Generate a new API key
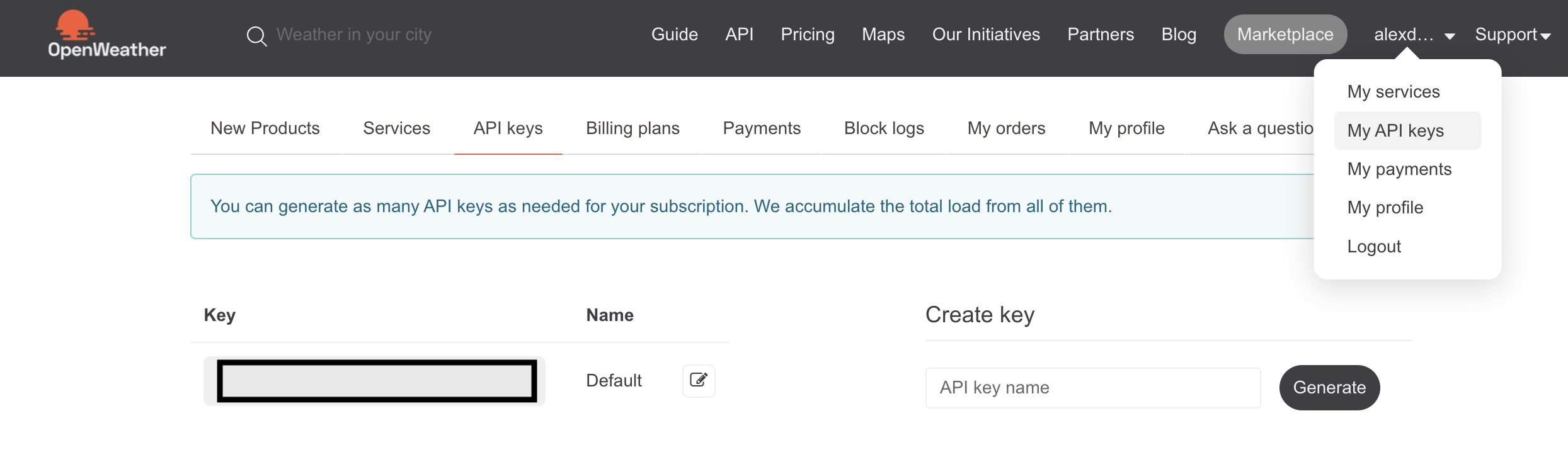 click(x=1329, y=388)
